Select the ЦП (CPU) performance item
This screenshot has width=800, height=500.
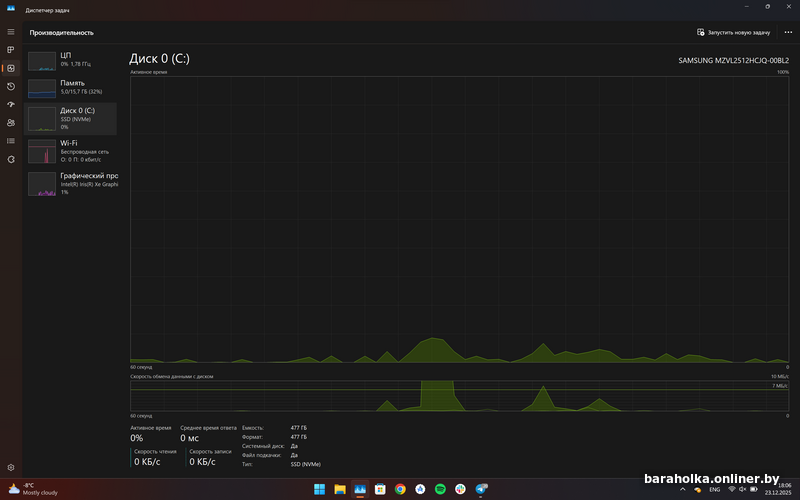click(x=71, y=59)
